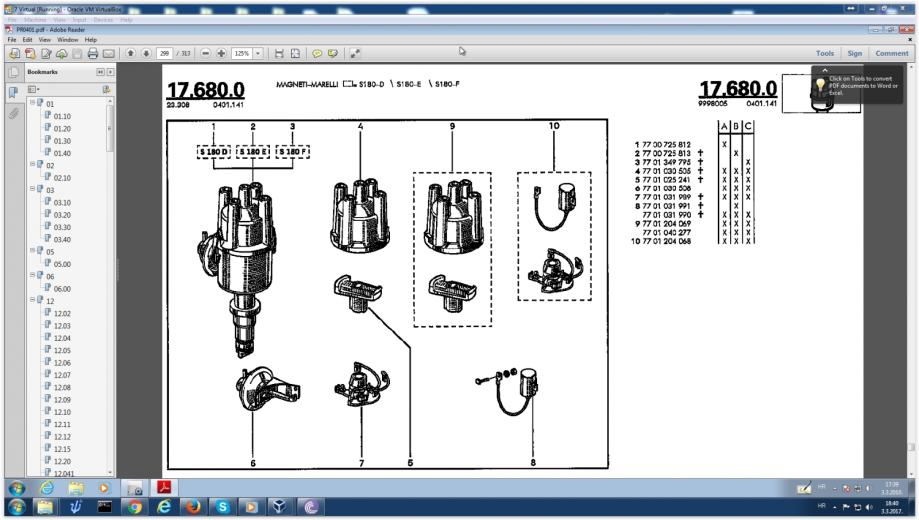Image resolution: width=919 pixels, height=520 pixels.
Task: Zoom out with the minus button
Action: (x=206, y=53)
